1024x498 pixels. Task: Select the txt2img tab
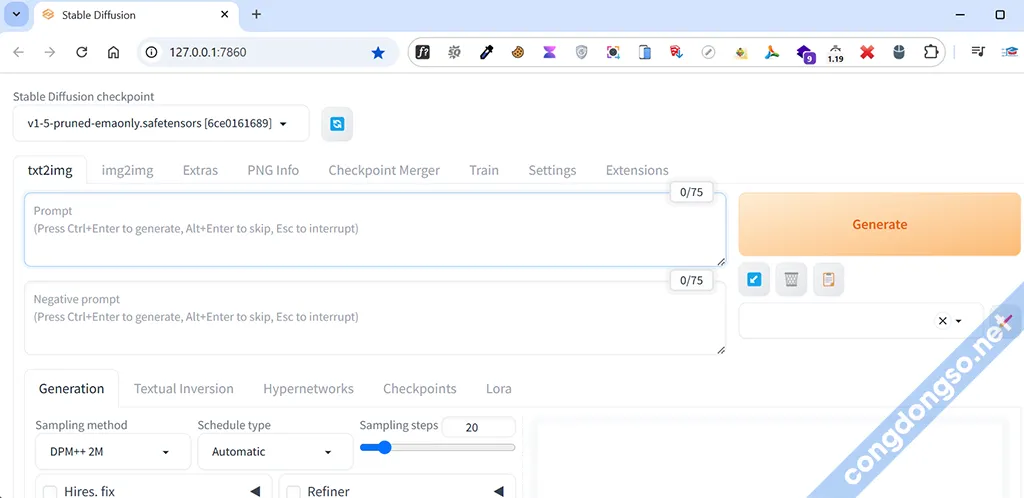50,170
